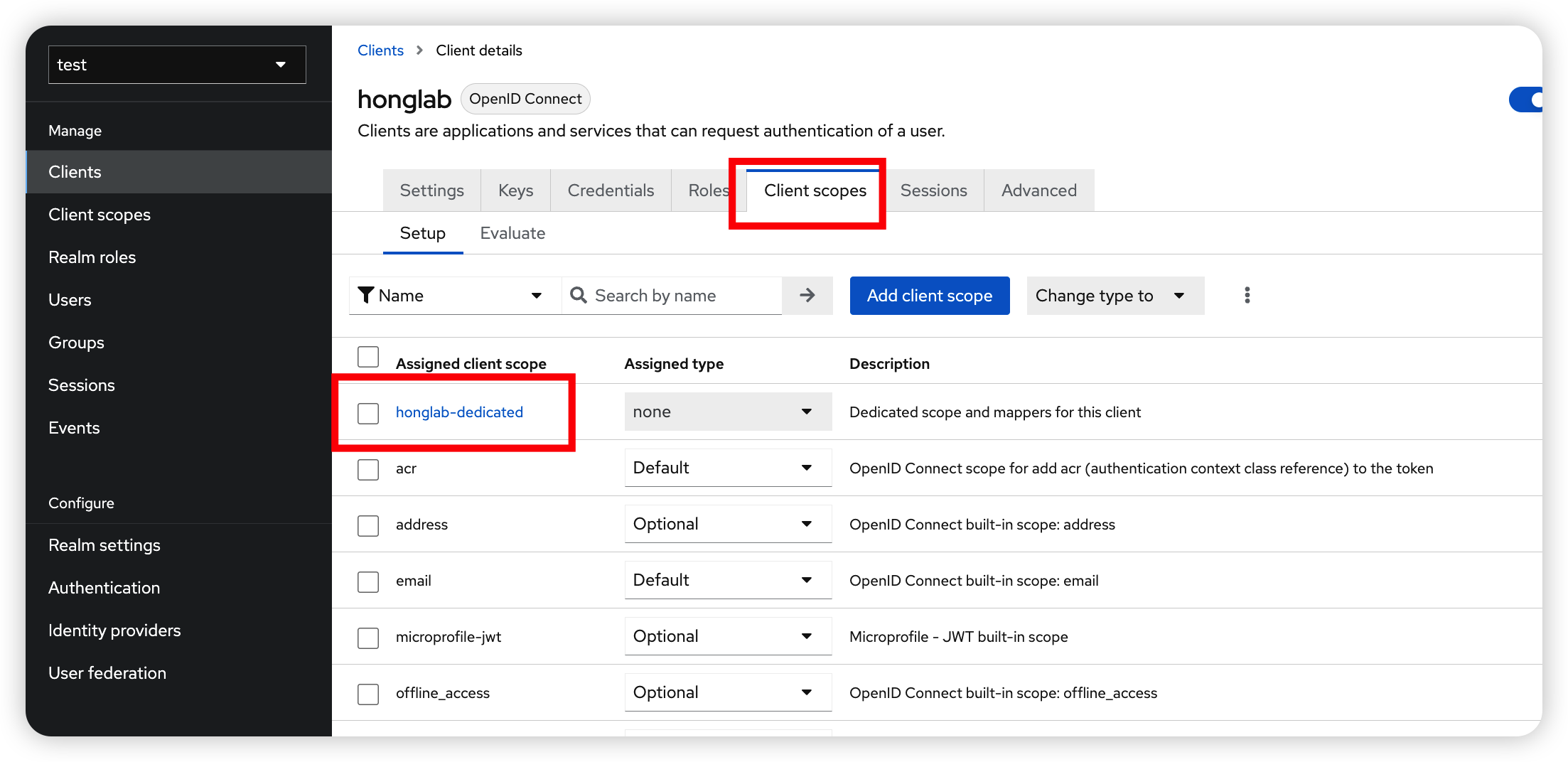The height and width of the screenshot is (762, 1568).
Task: Open assigned type dropdown for honglab-dedicated
Action: tap(728, 412)
